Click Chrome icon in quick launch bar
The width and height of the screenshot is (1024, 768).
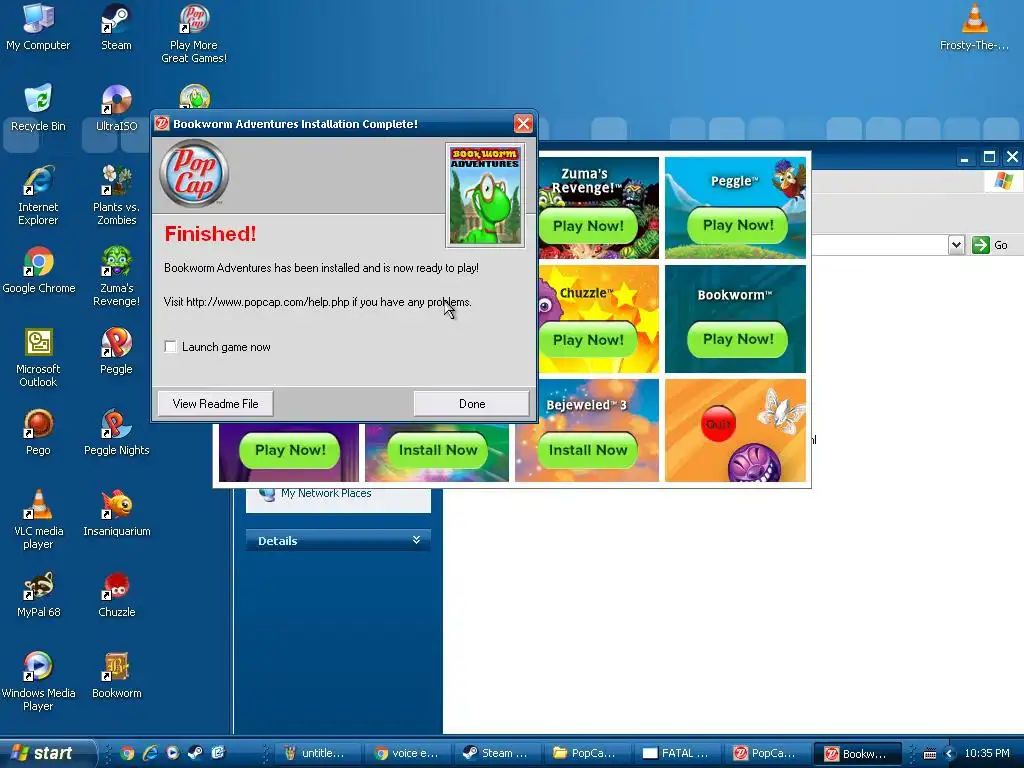(127, 753)
